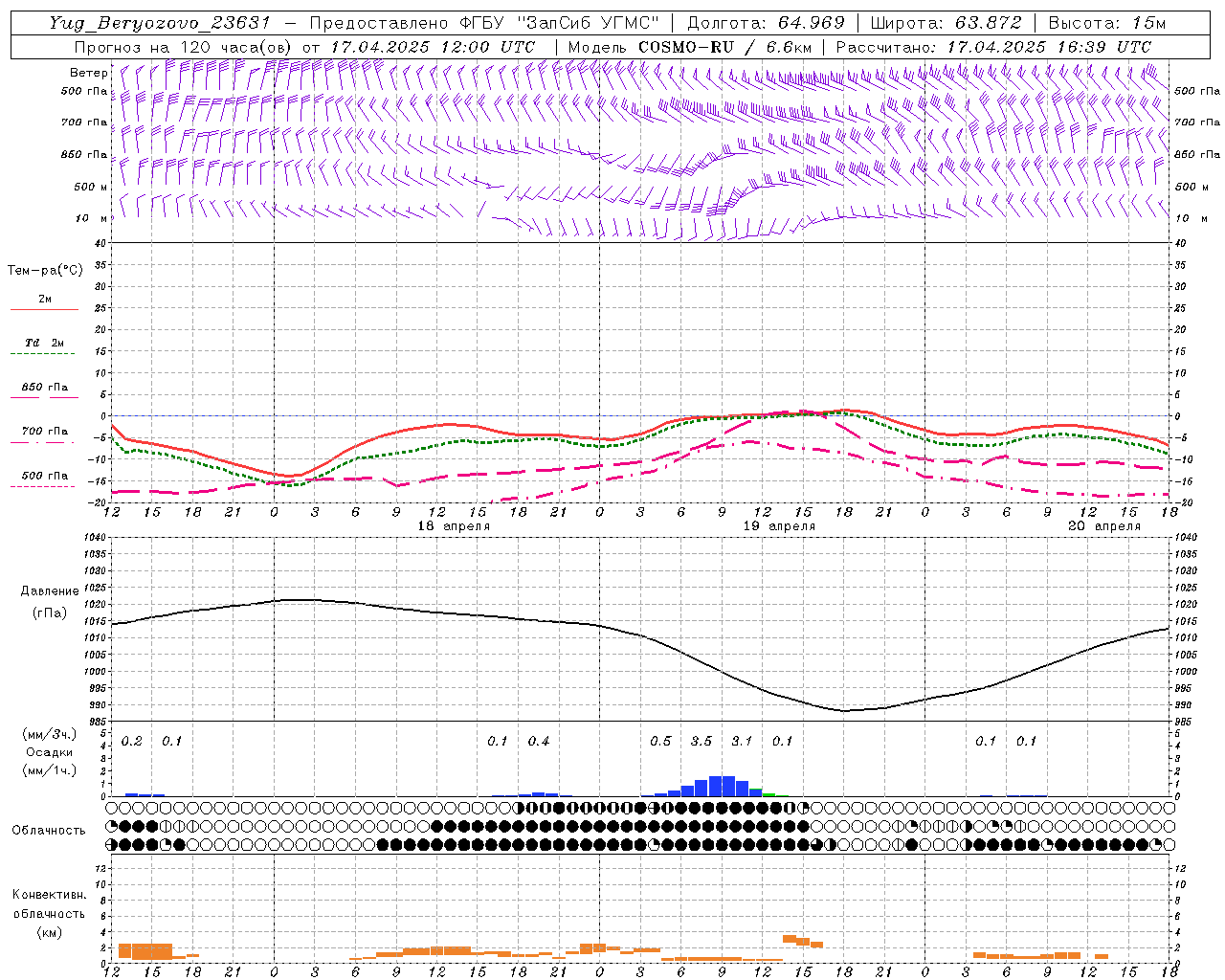Click the 18 апреля date label
The width and height of the screenshot is (1225, 980).
pyautogui.click(x=454, y=526)
